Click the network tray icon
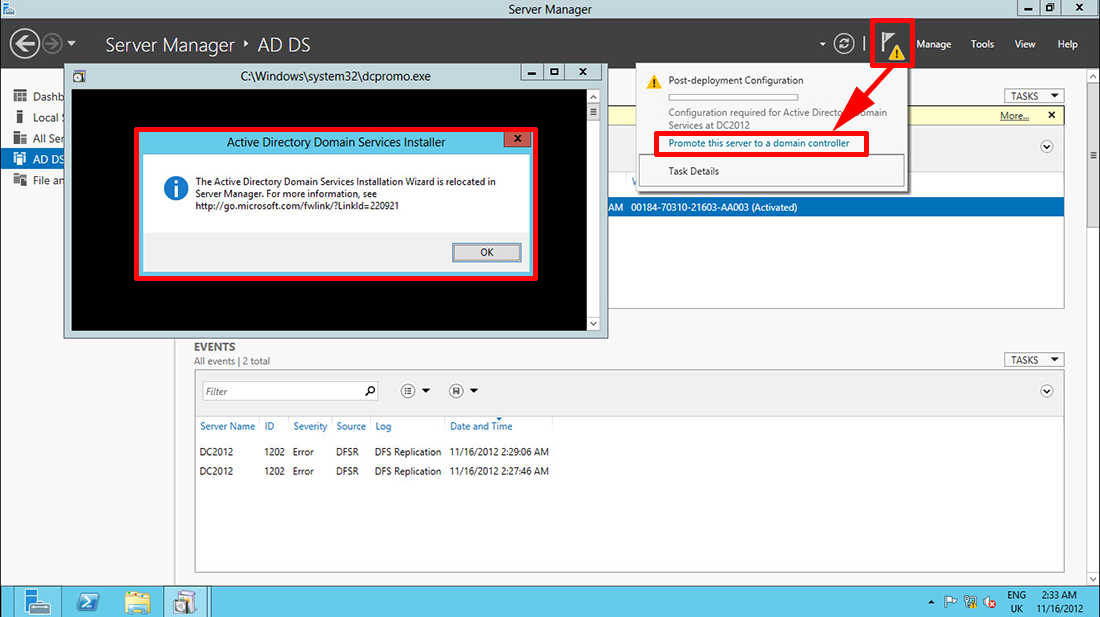This screenshot has width=1100, height=617. [970, 602]
